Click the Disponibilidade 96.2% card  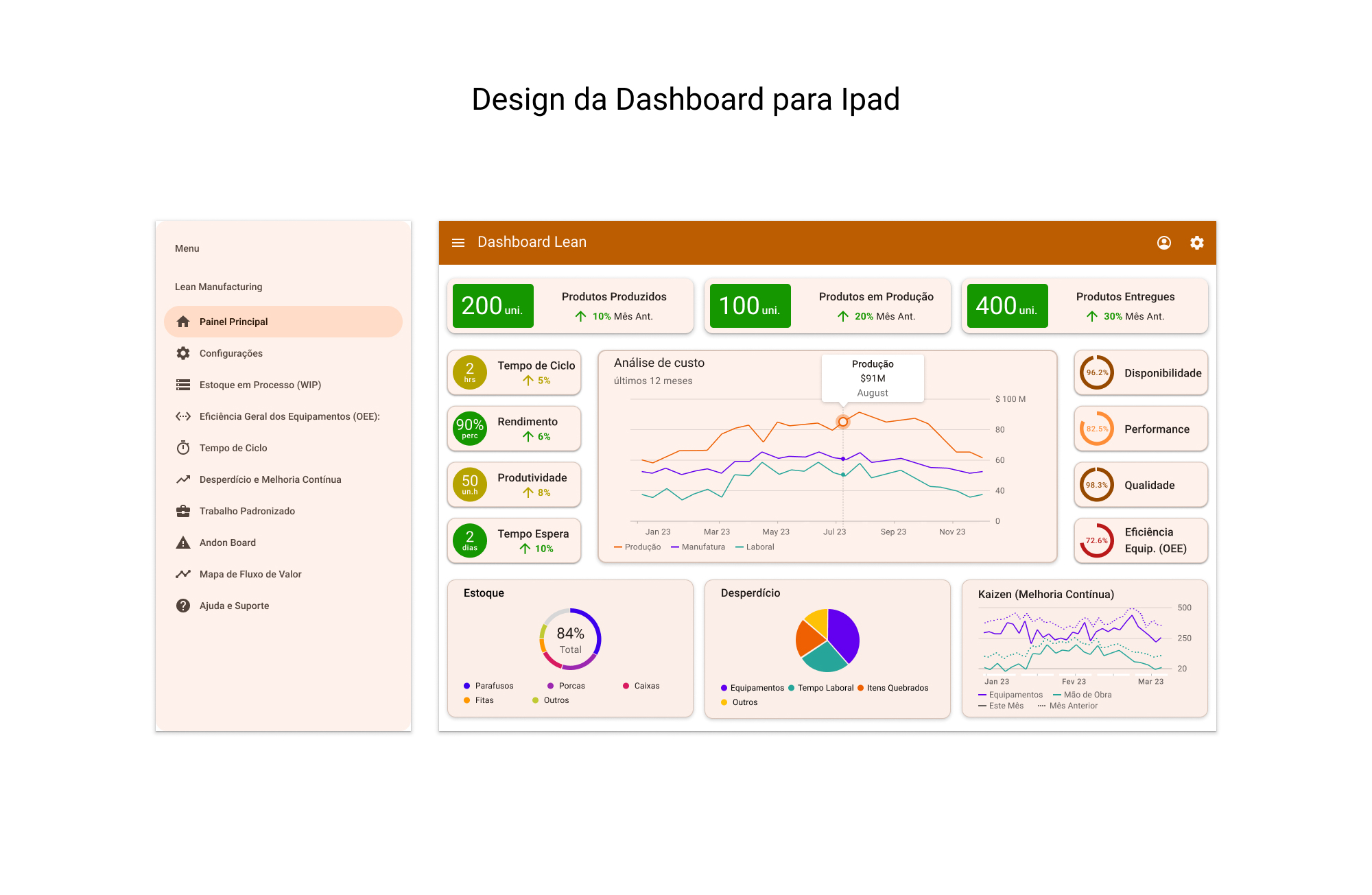pyautogui.click(x=1141, y=373)
